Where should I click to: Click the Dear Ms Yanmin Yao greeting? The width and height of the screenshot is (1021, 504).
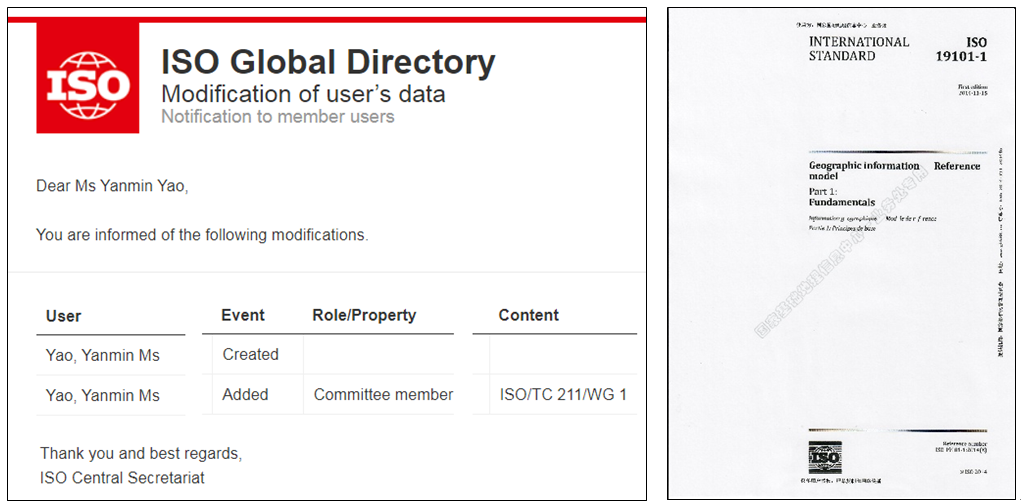[111, 186]
